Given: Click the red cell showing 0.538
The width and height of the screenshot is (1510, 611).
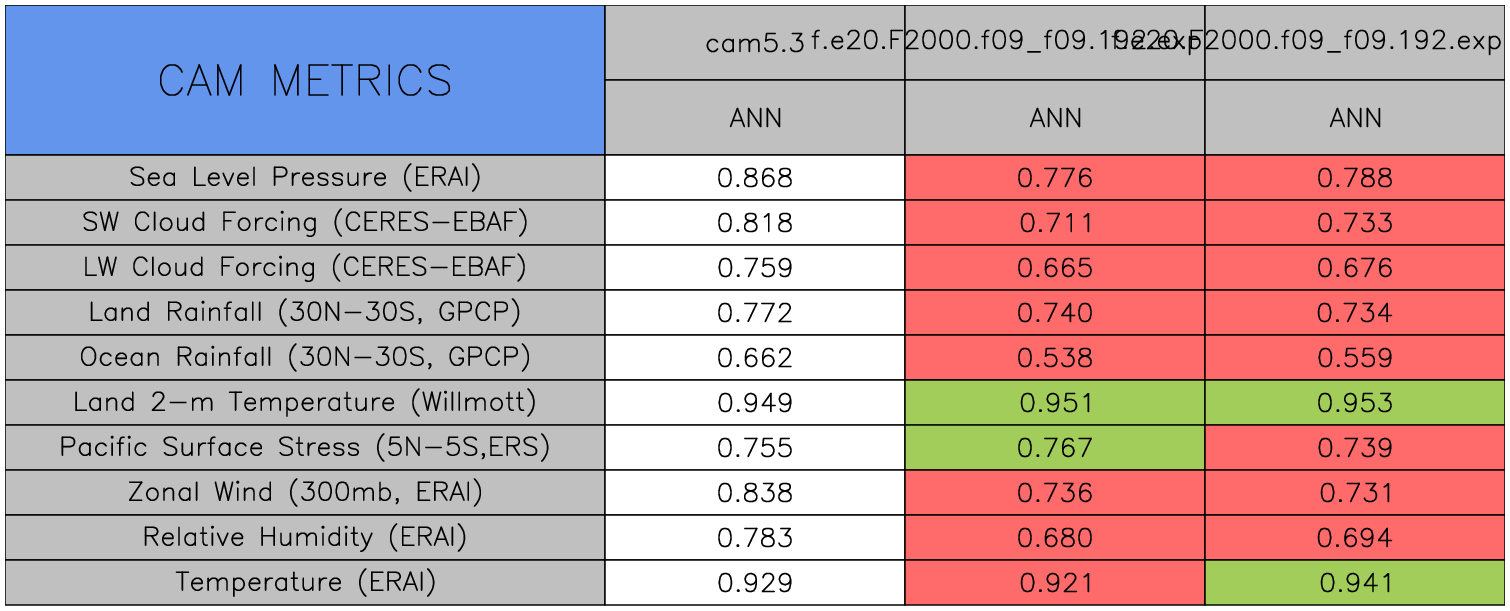Looking at the screenshot, I should (x=1055, y=358).
